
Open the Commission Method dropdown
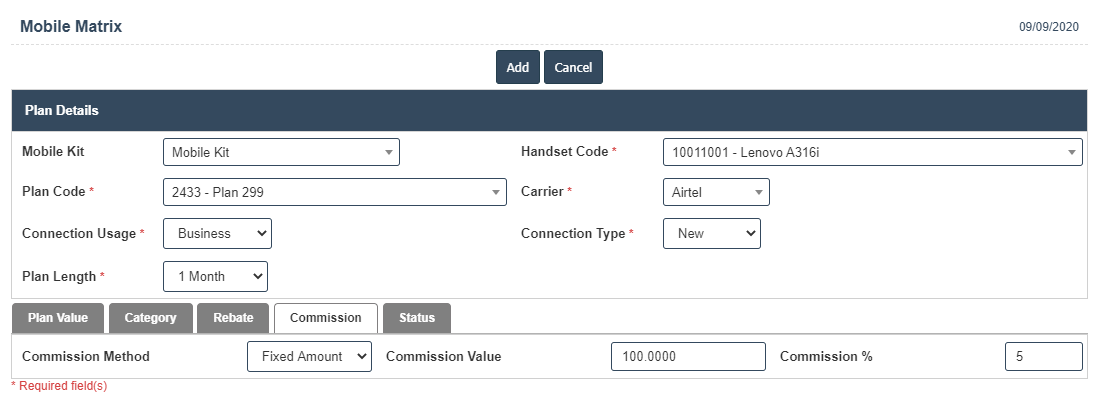click(309, 356)
